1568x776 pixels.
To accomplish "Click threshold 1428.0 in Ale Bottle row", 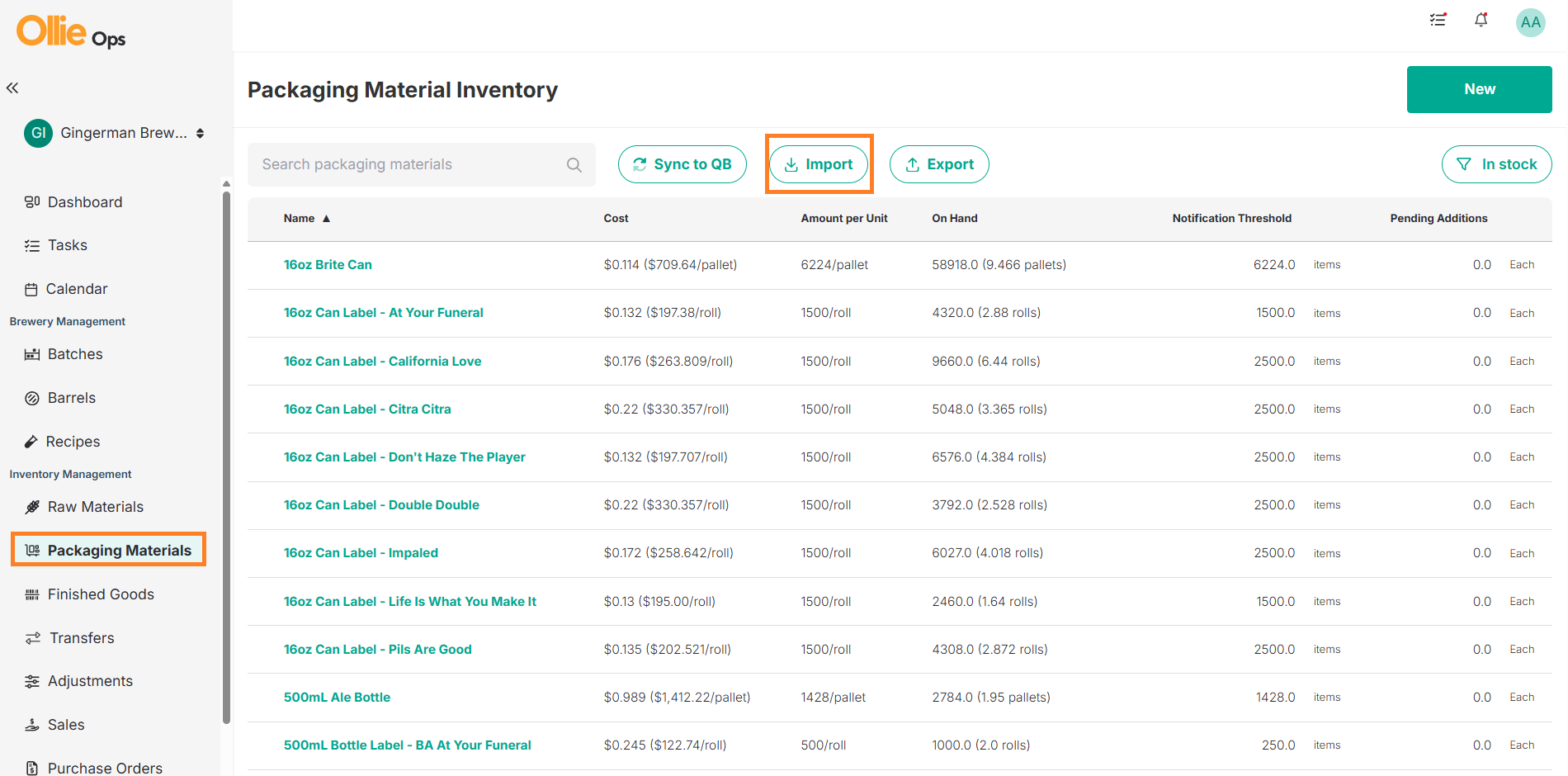I will tap(1275, 698).
